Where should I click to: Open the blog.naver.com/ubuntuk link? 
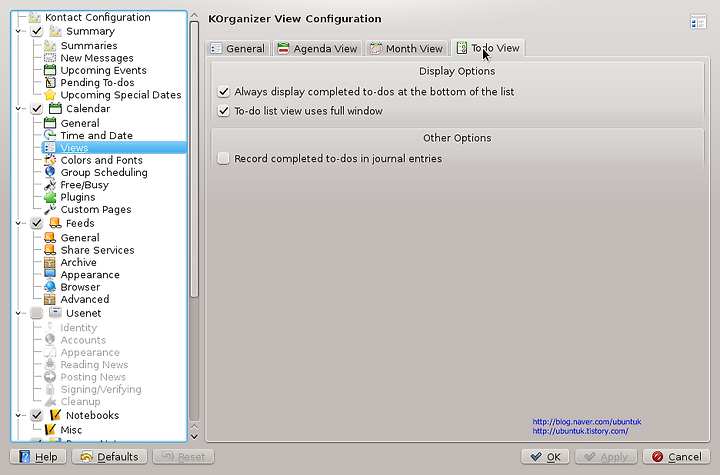point(587,422)
